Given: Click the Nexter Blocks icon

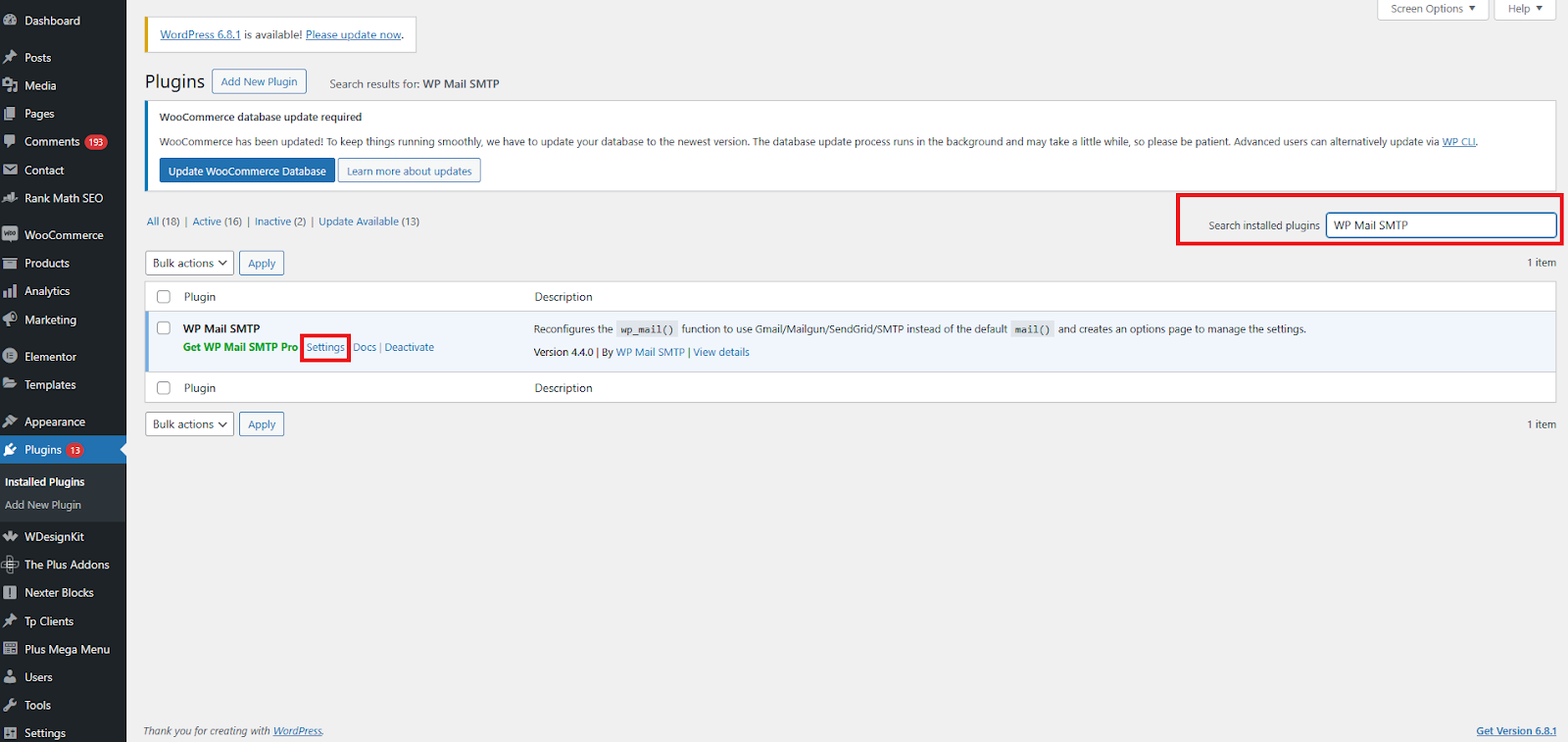Looking at the screenshot, I should pyautogui.click(x=10, y=593).
